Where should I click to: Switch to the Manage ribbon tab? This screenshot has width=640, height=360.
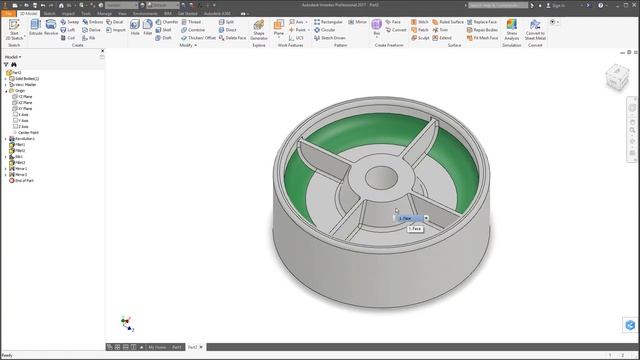tap(104, 13)
